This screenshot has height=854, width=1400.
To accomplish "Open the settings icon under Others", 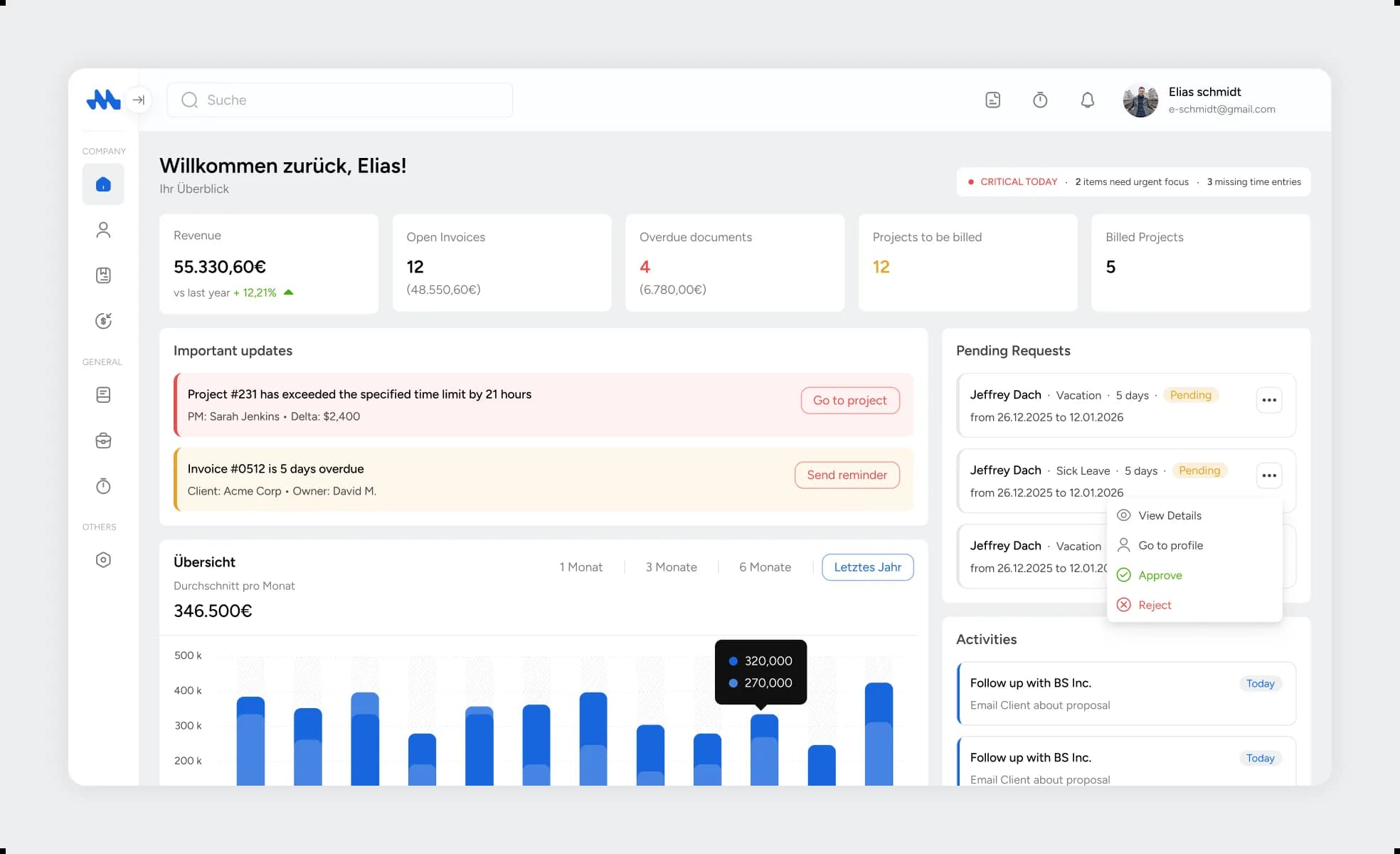I will (103, 559).
